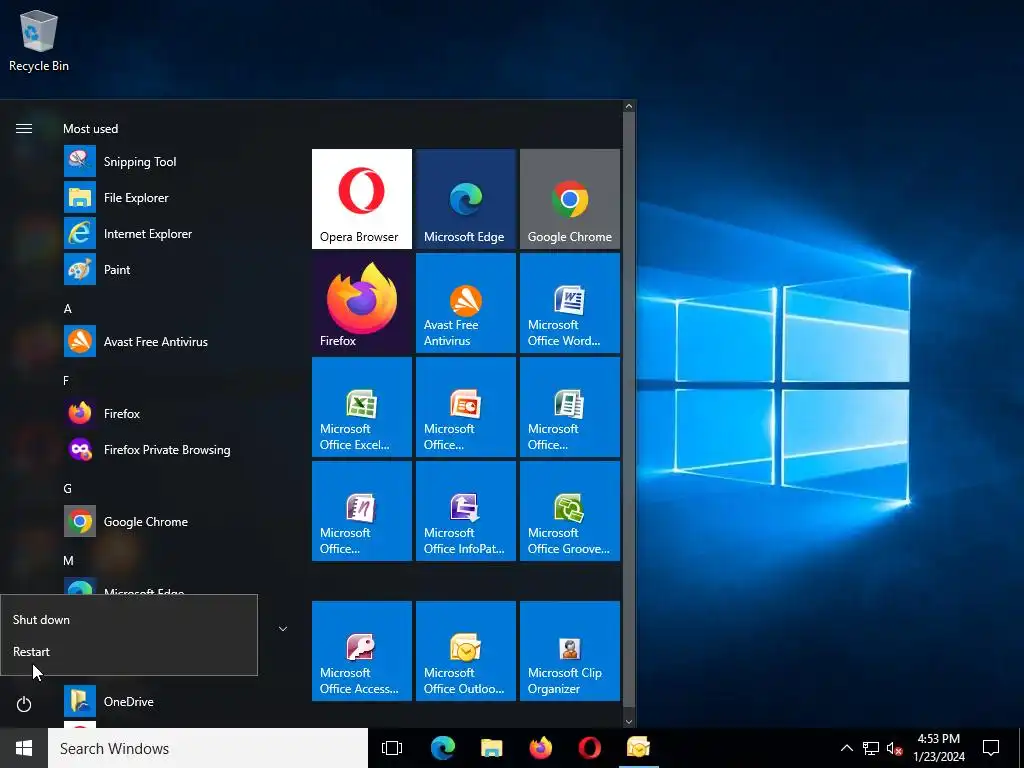Click the Windows Start button
Screen dimensions: 1024x768
coord(24,748)
